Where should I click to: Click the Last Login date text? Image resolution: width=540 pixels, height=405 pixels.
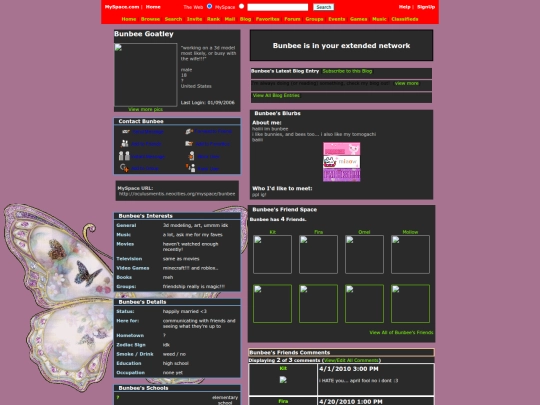(208, 102)
